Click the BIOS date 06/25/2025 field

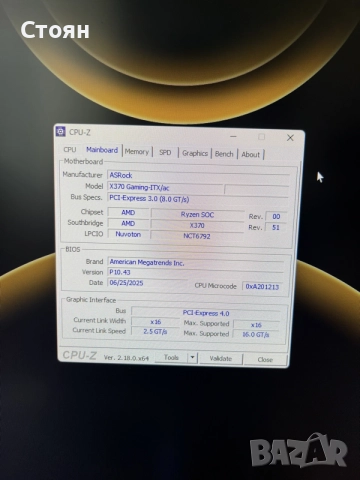pyautogui.click(x=147, y=283)
